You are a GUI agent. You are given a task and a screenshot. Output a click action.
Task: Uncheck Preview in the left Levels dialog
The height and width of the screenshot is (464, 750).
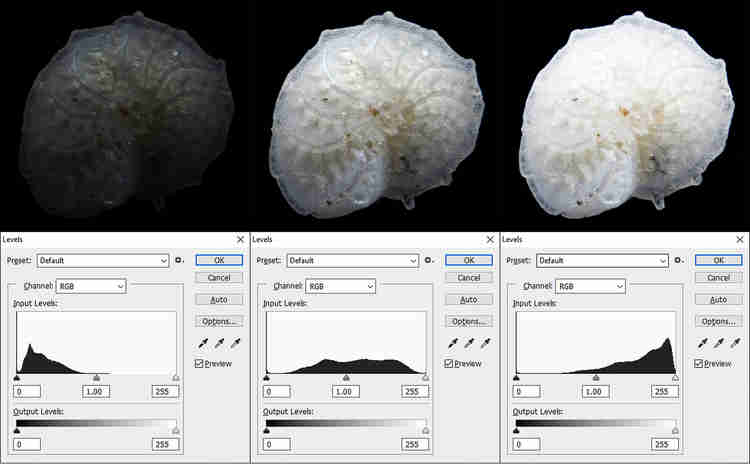tap(200, 363)
